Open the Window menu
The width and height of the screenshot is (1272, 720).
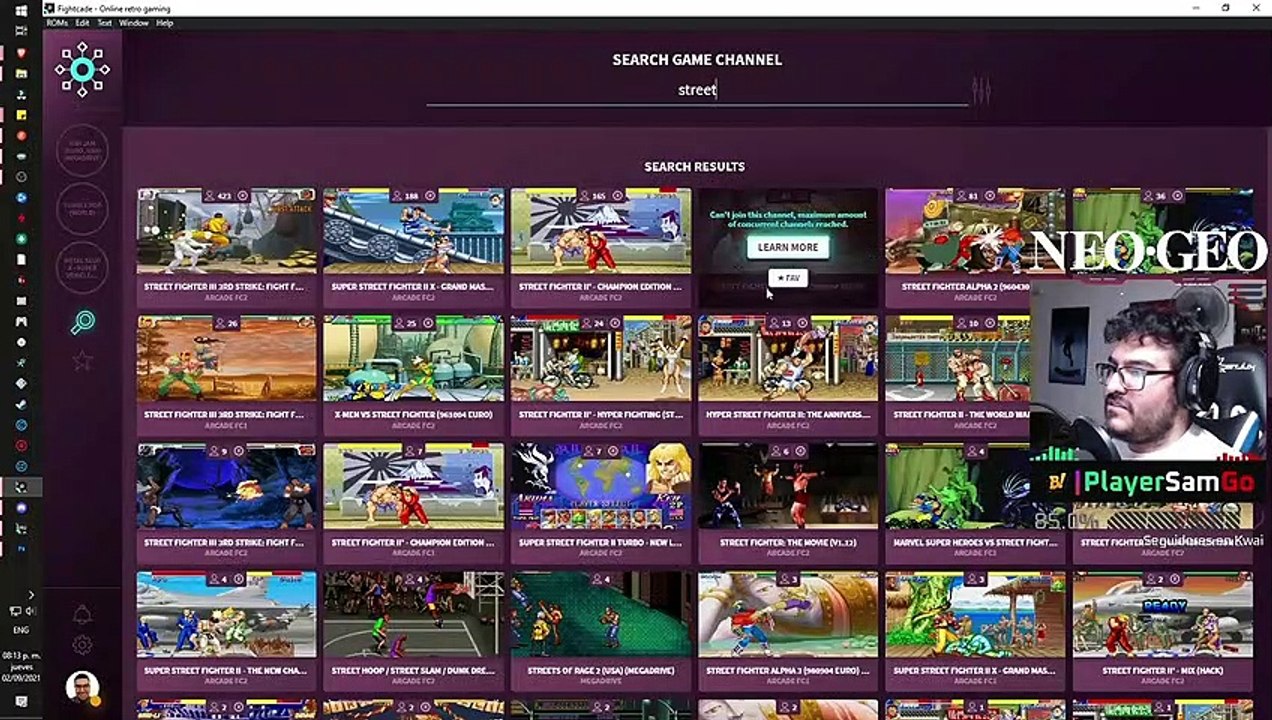click(134, 23)
